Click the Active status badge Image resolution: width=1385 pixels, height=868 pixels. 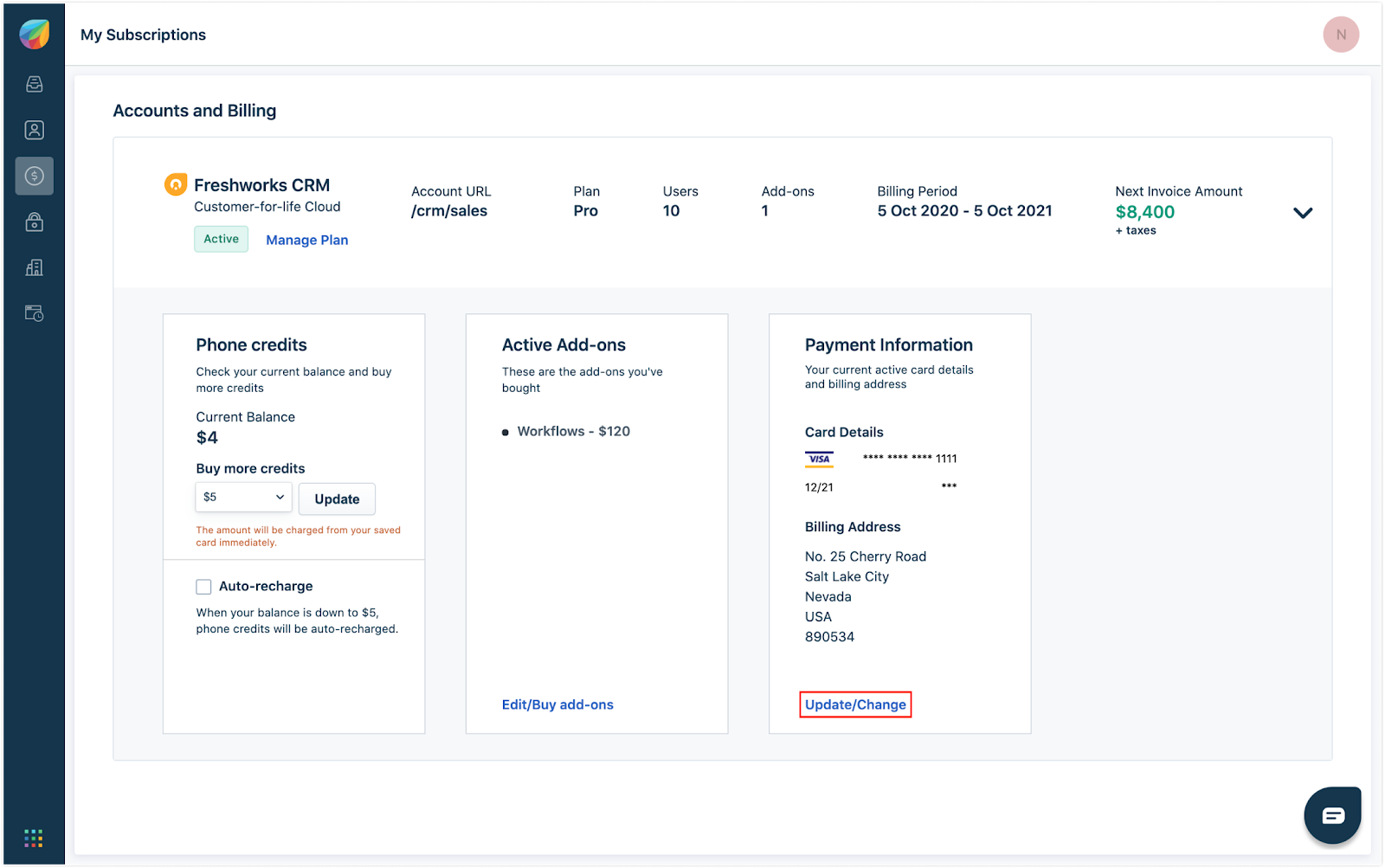coord(221,239)
